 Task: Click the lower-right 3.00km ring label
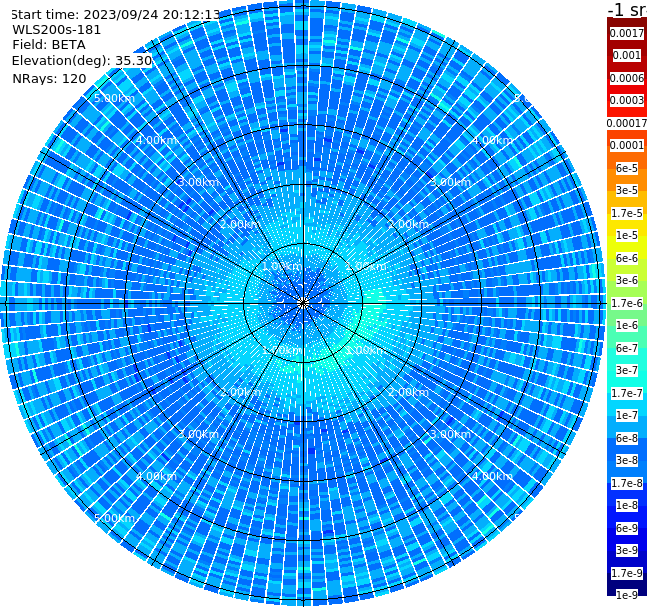click(x=450, y=434)
